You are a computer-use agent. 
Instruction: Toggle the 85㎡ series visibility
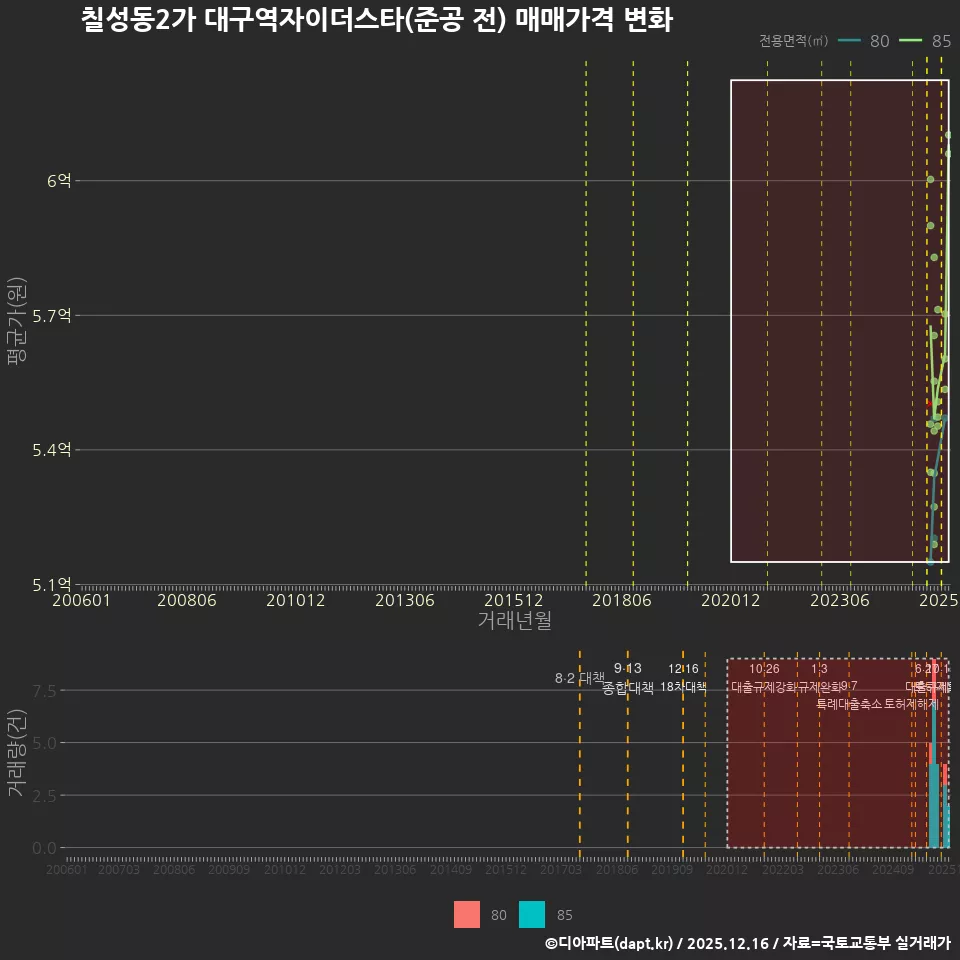coord(925,41)
